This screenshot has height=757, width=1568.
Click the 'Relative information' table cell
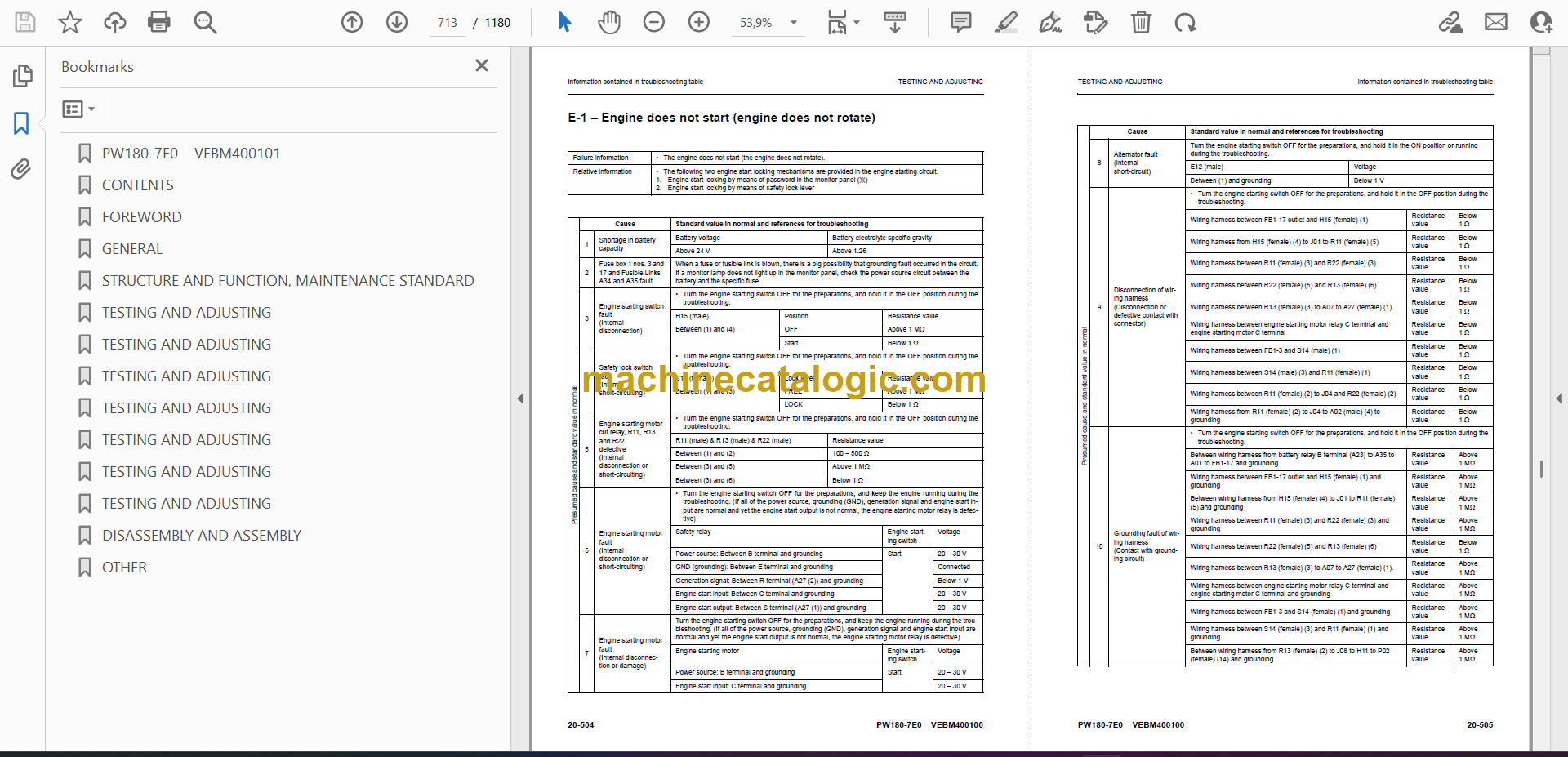tap(609, 180)
